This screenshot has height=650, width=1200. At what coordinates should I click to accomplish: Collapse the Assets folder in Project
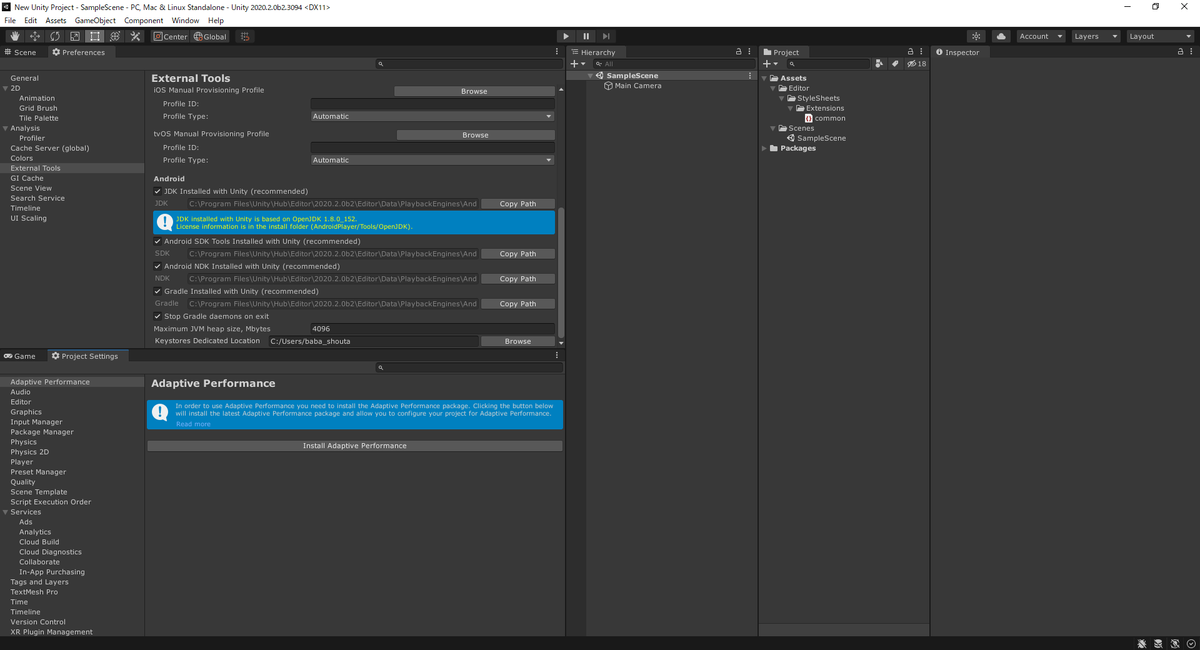765,78
